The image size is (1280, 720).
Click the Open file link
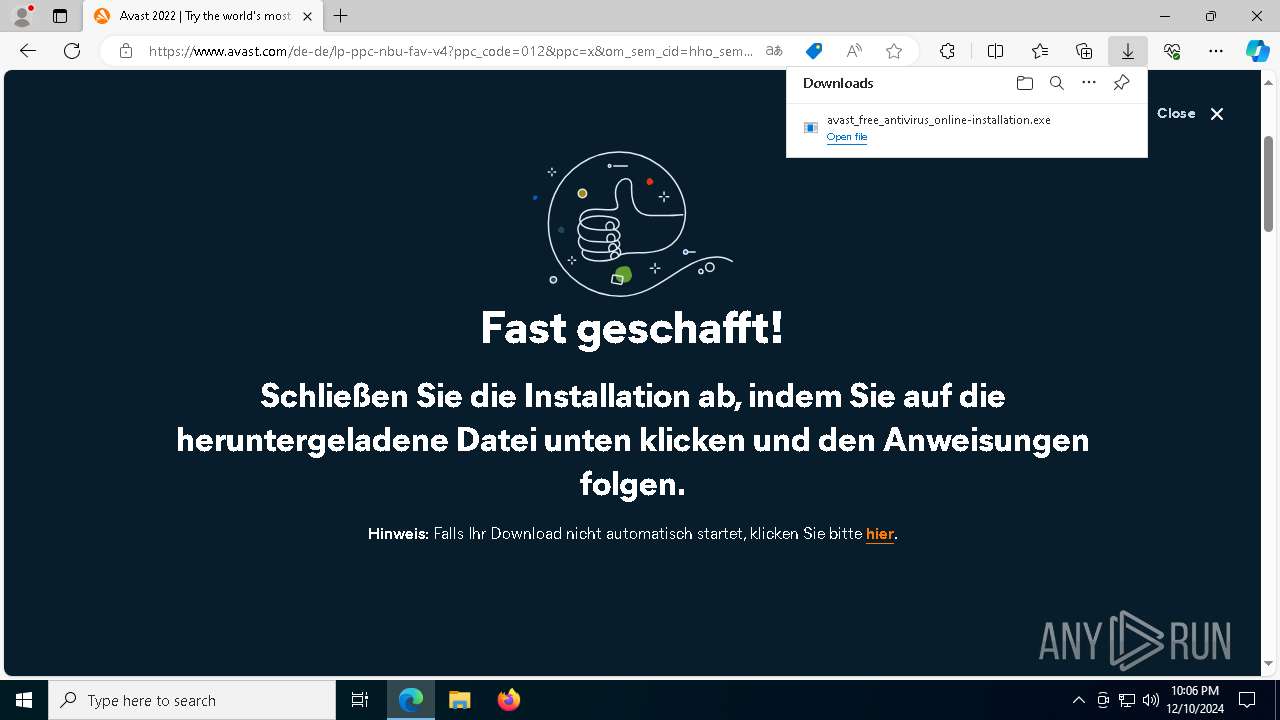pyautogui.click(x=847, y=137)
